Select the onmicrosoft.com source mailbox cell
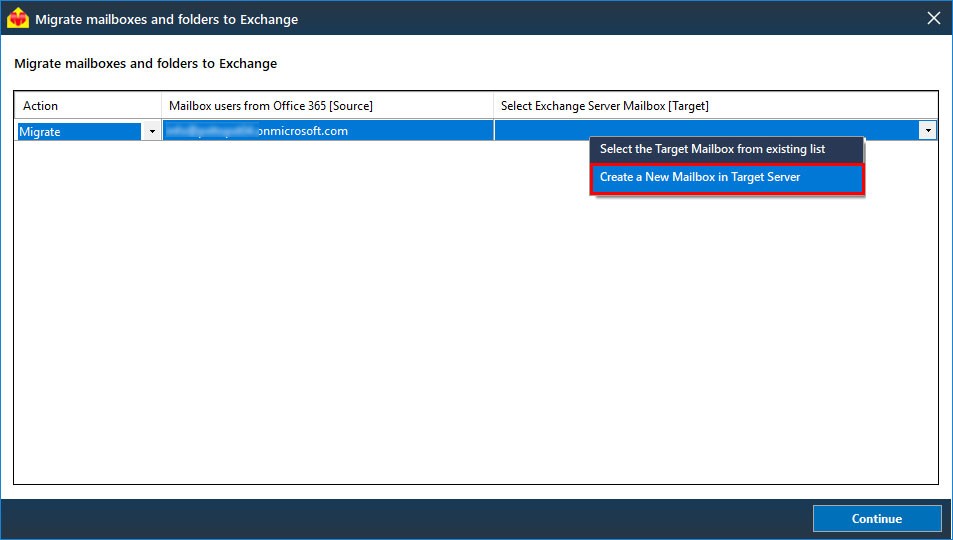This screenshot has width=953, height=540. pyautogui.click(x=328, y=131)
